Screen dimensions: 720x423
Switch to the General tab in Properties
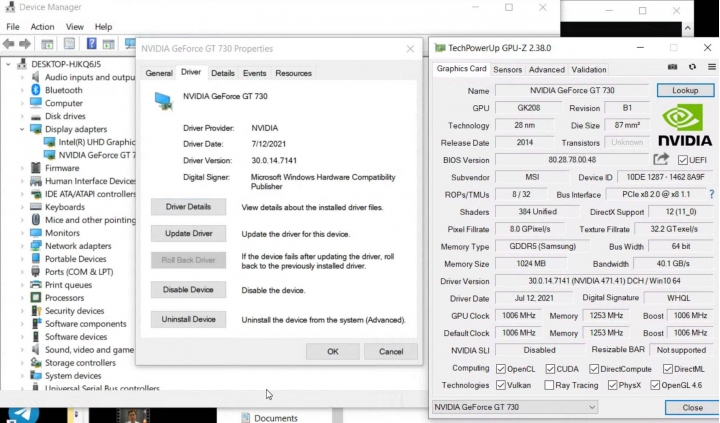click(159, 73)
